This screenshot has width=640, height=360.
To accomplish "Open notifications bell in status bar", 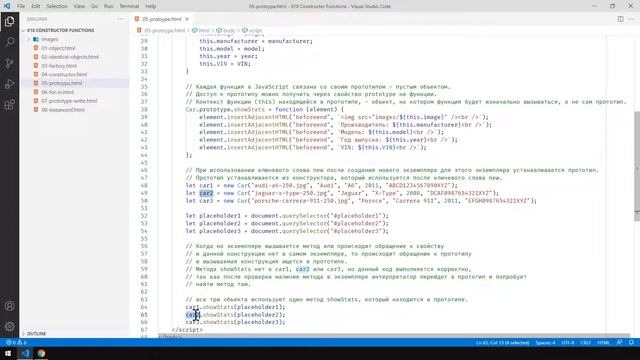I will (631, 342).
